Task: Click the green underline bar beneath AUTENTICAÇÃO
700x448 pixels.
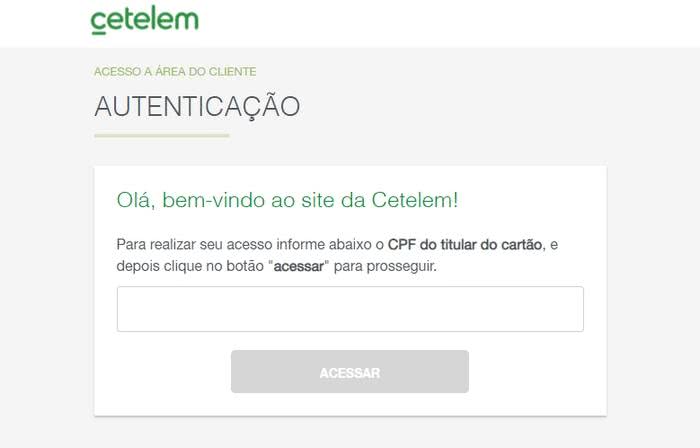Action: click(x=162, y=135)
